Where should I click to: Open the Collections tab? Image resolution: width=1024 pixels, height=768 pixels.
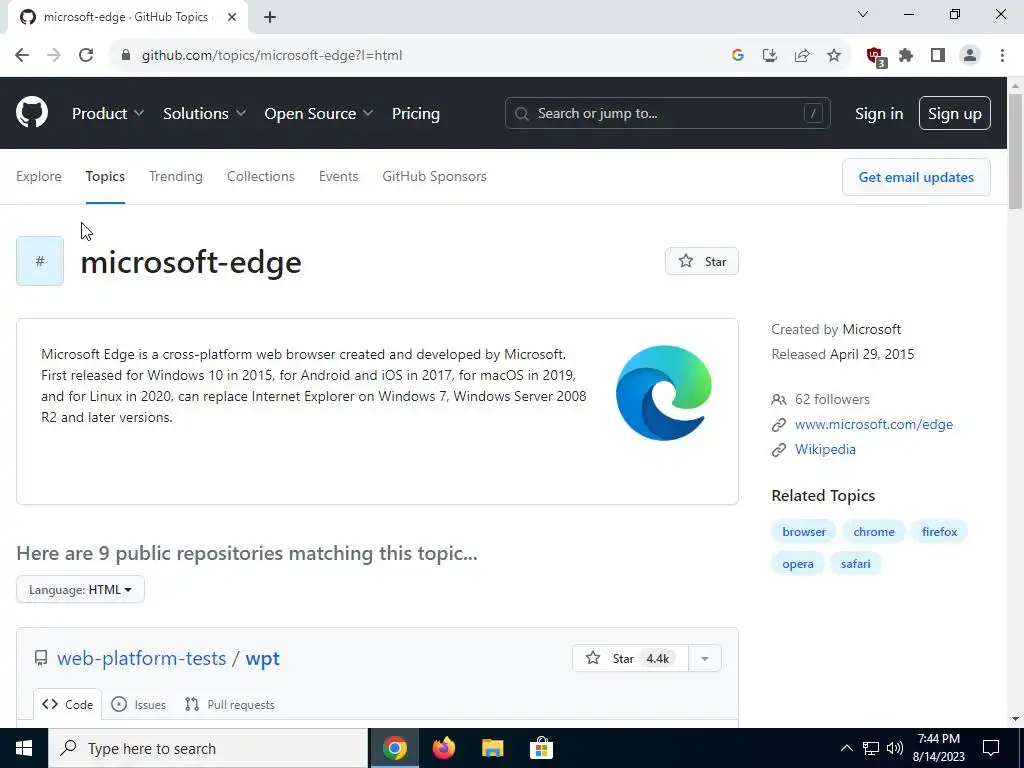point(261,176)
